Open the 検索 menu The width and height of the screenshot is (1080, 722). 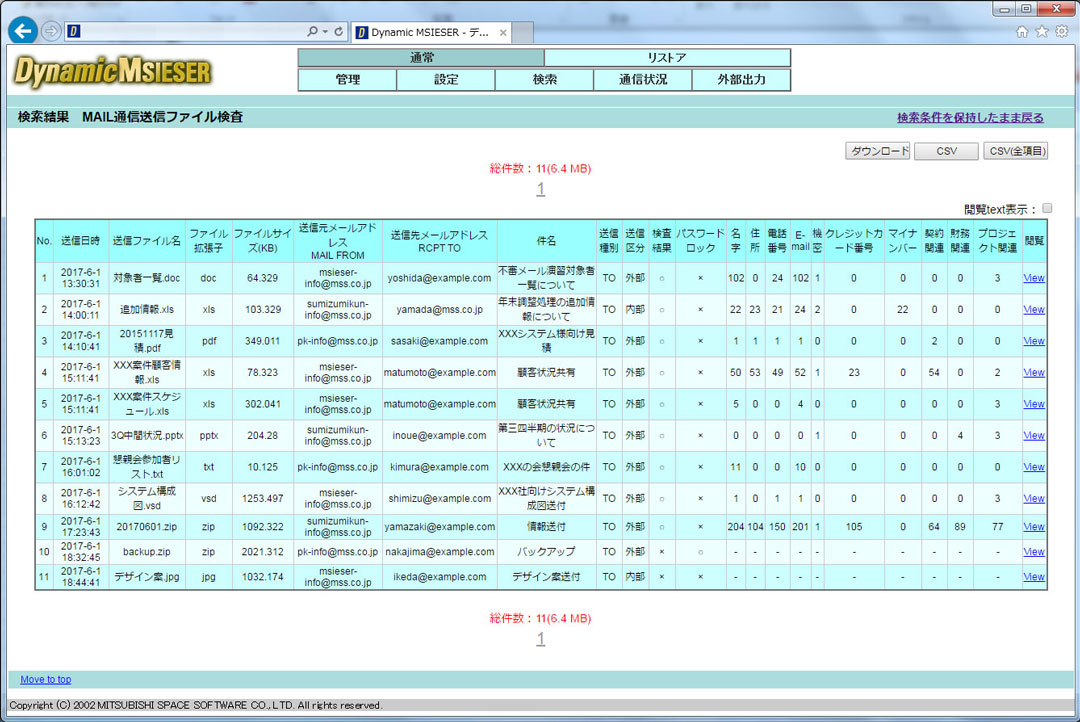[x=544, y=80]
